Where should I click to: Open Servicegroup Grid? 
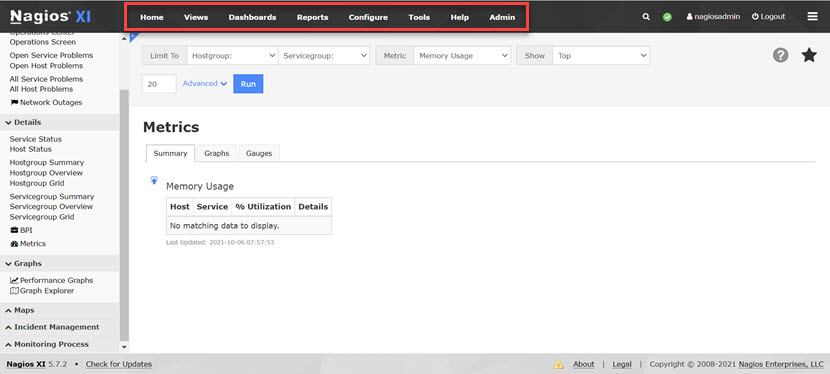(42, 217)
